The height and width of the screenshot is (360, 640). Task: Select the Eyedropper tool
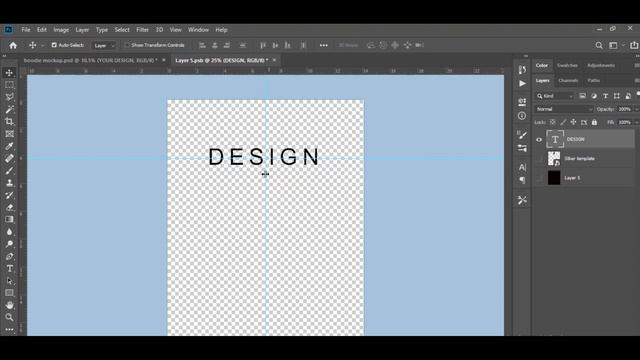pos(9,146)
